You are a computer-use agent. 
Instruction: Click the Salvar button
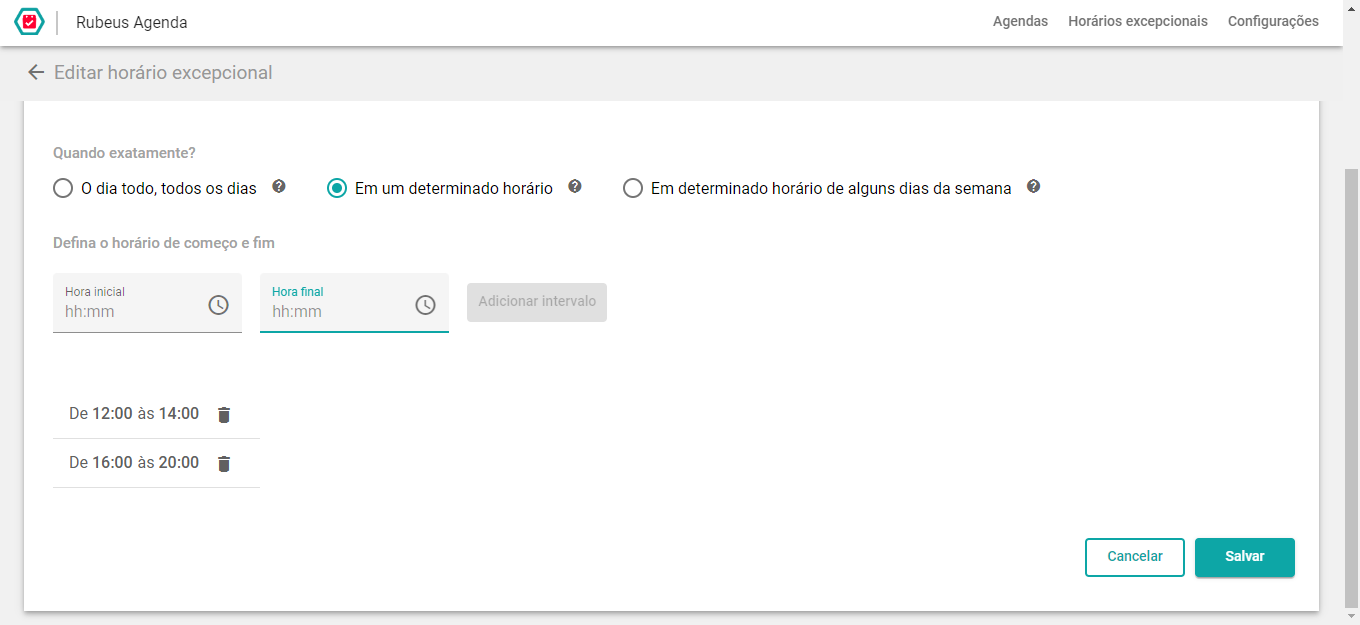pyautogui.click(x=1245, y=557)
